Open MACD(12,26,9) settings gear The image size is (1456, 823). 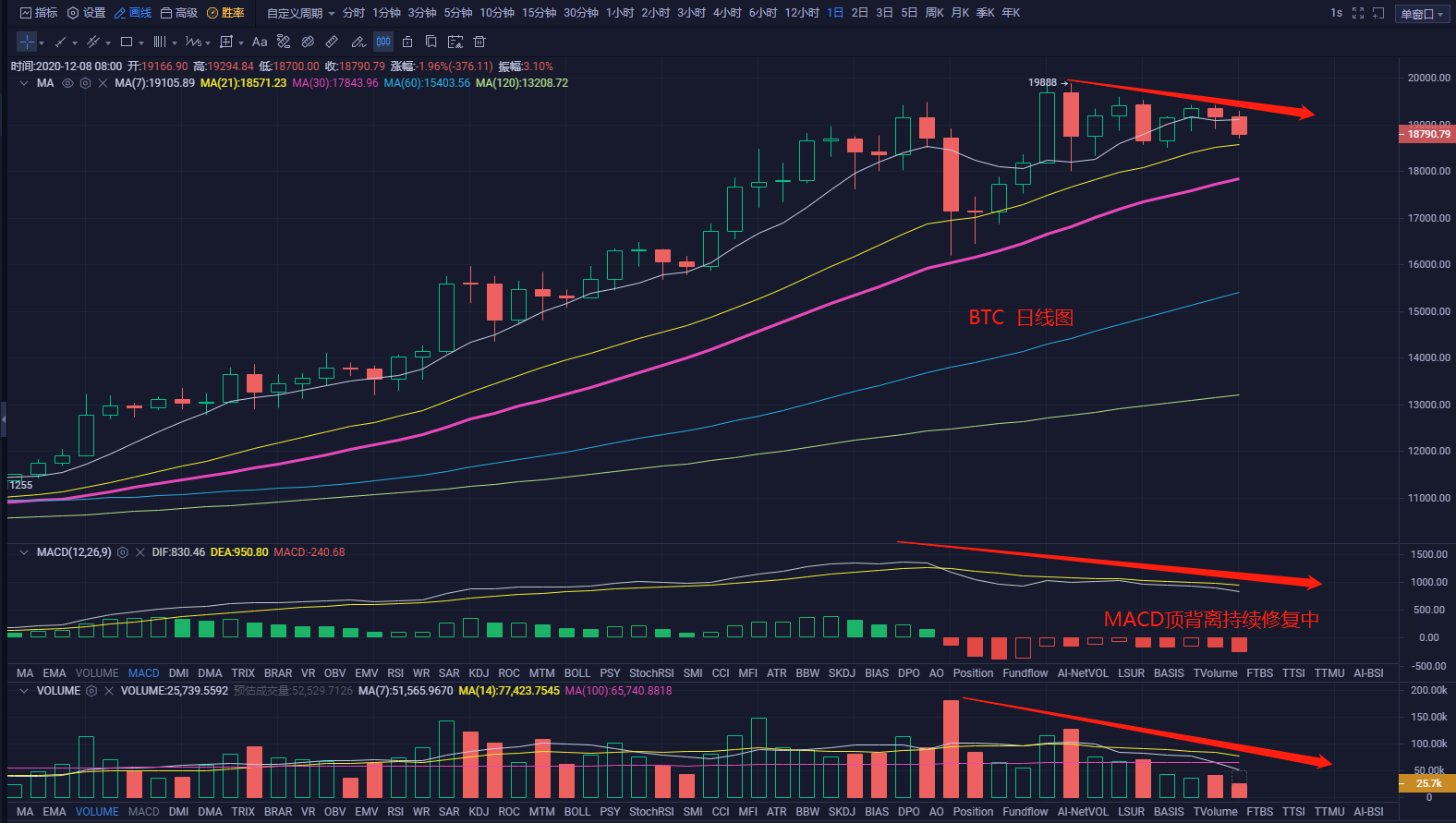pos(122,552)
